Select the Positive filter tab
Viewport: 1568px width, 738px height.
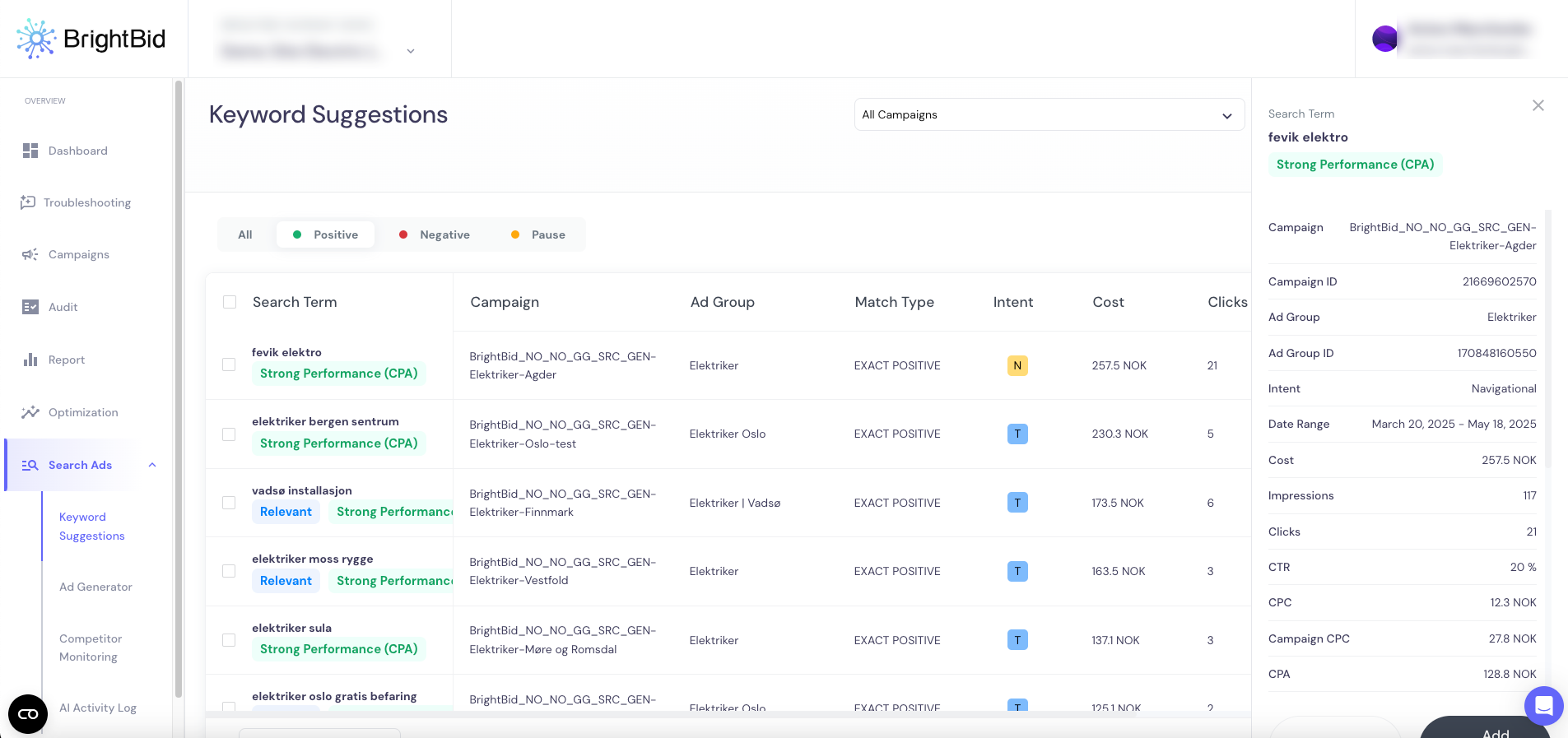tap(325, 234)
